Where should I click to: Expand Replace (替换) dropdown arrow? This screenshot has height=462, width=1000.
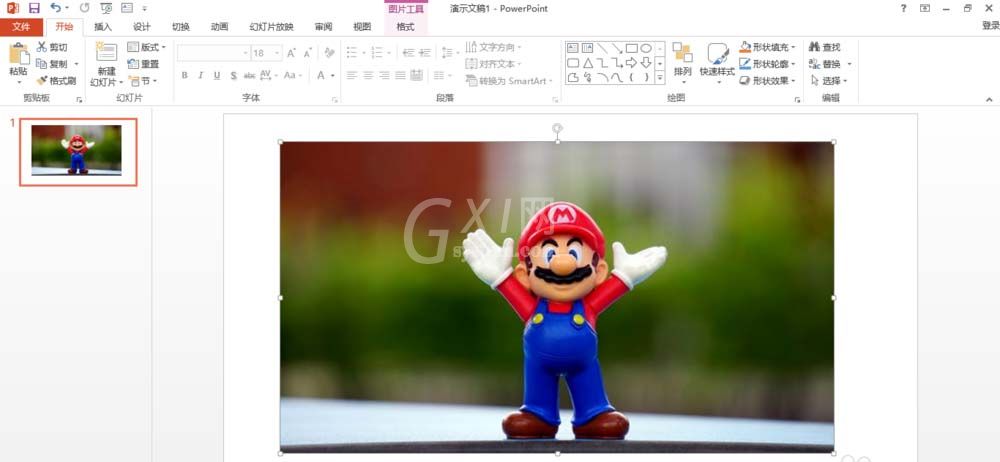tap(849, 64)
